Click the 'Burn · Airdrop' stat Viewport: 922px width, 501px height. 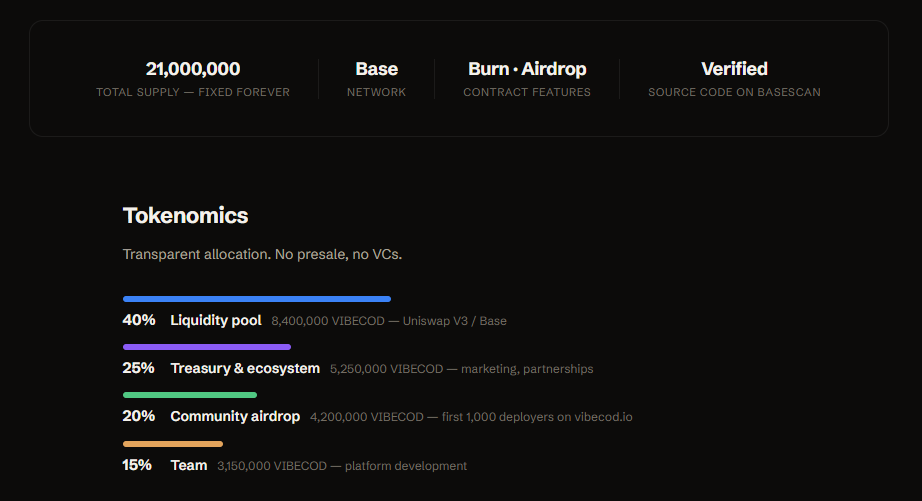tap(527, 69)
